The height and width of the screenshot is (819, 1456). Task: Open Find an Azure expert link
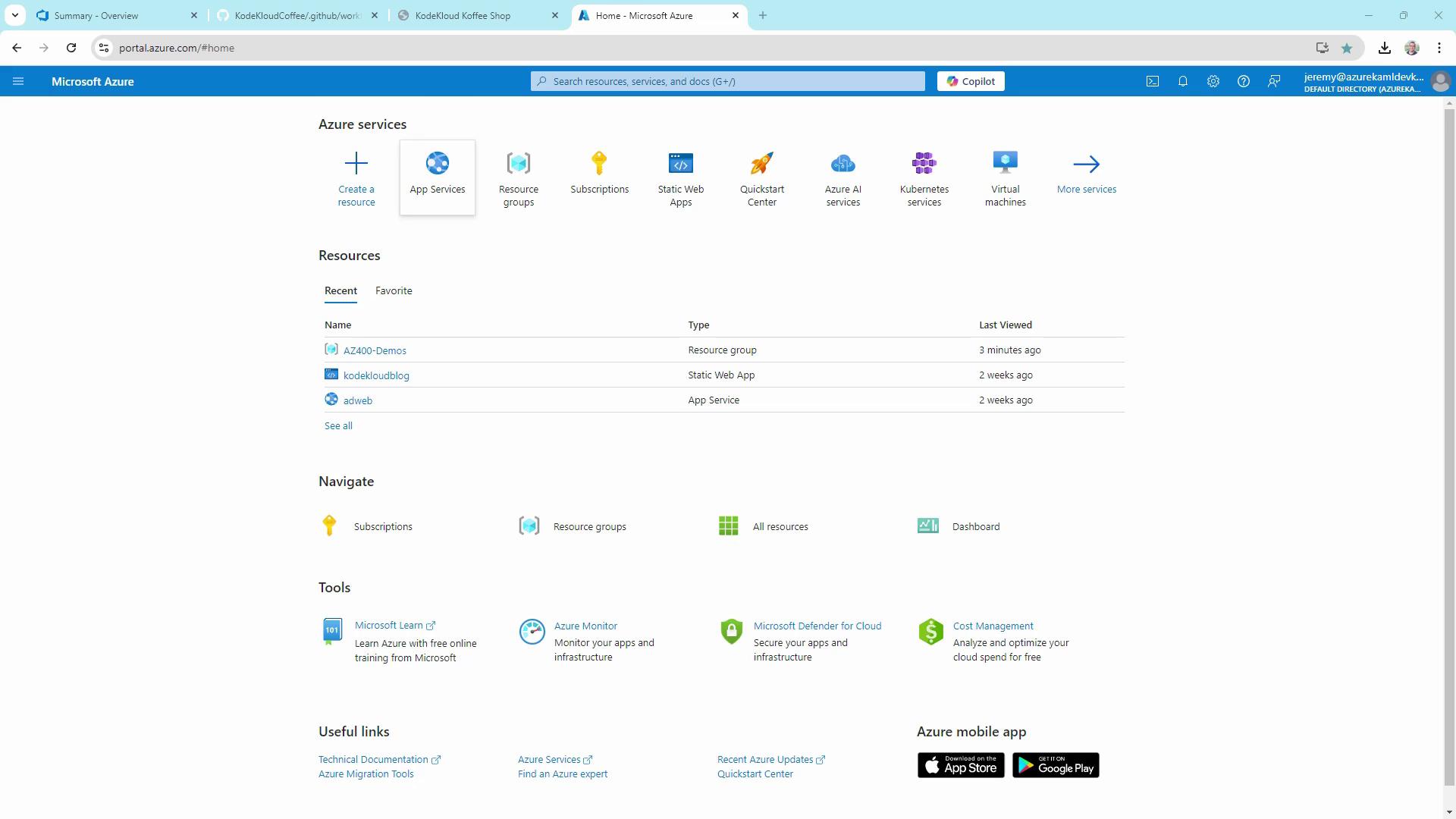[563, 773]
